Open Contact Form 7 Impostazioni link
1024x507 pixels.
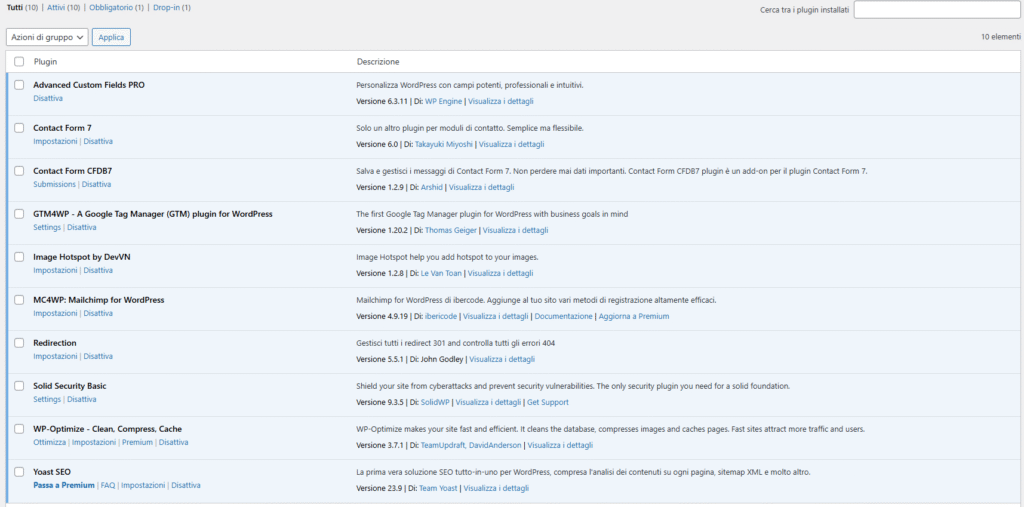[x=55, y=142]
